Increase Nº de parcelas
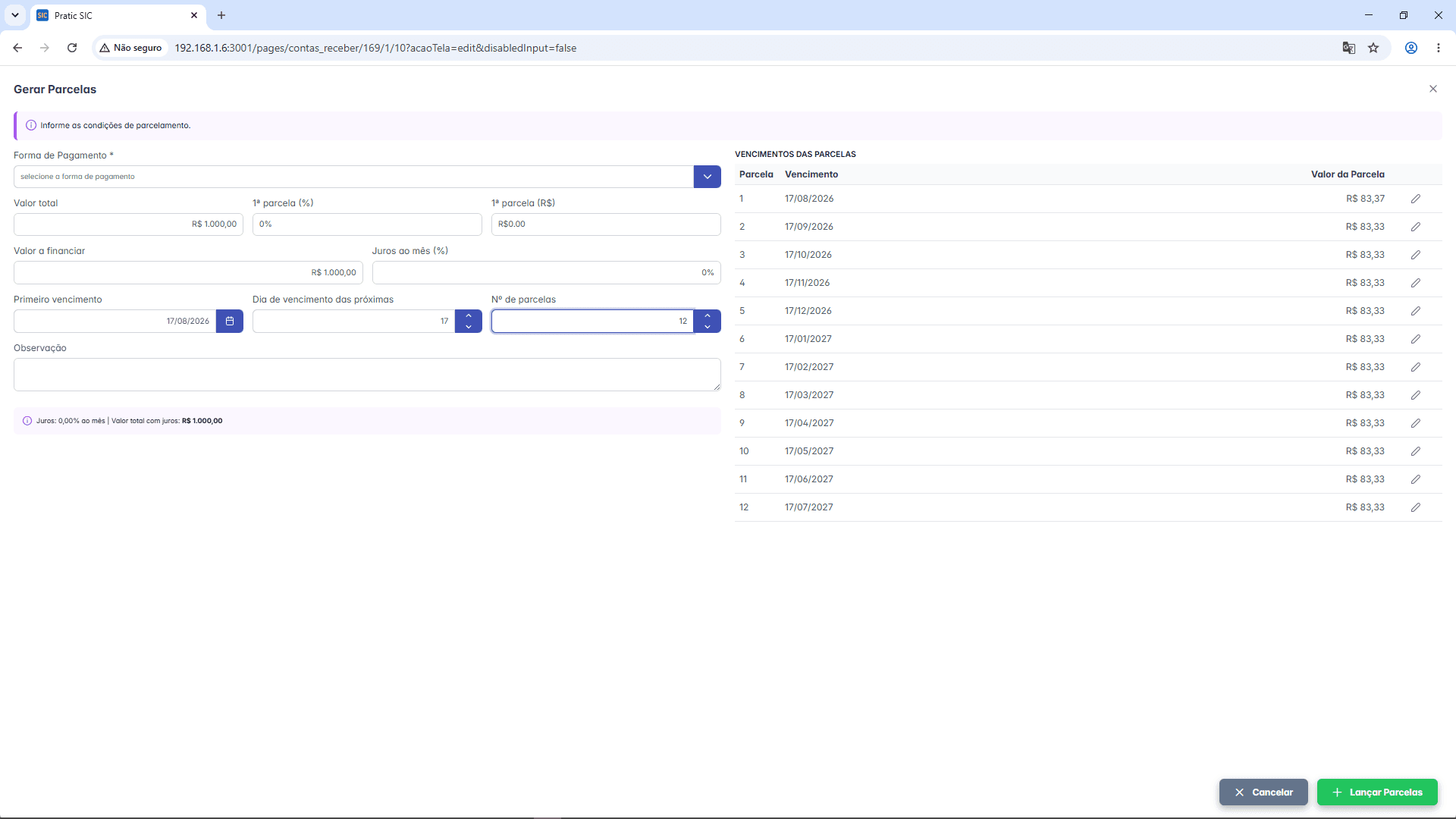 tap(708, 315)
